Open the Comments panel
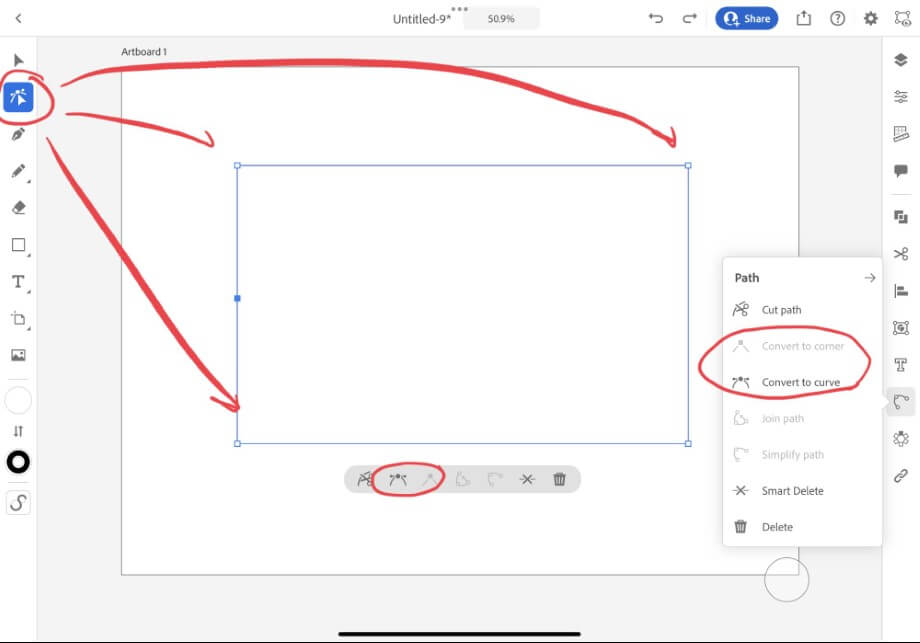Screen dimensions: 920x643 (x=901, y=171)
